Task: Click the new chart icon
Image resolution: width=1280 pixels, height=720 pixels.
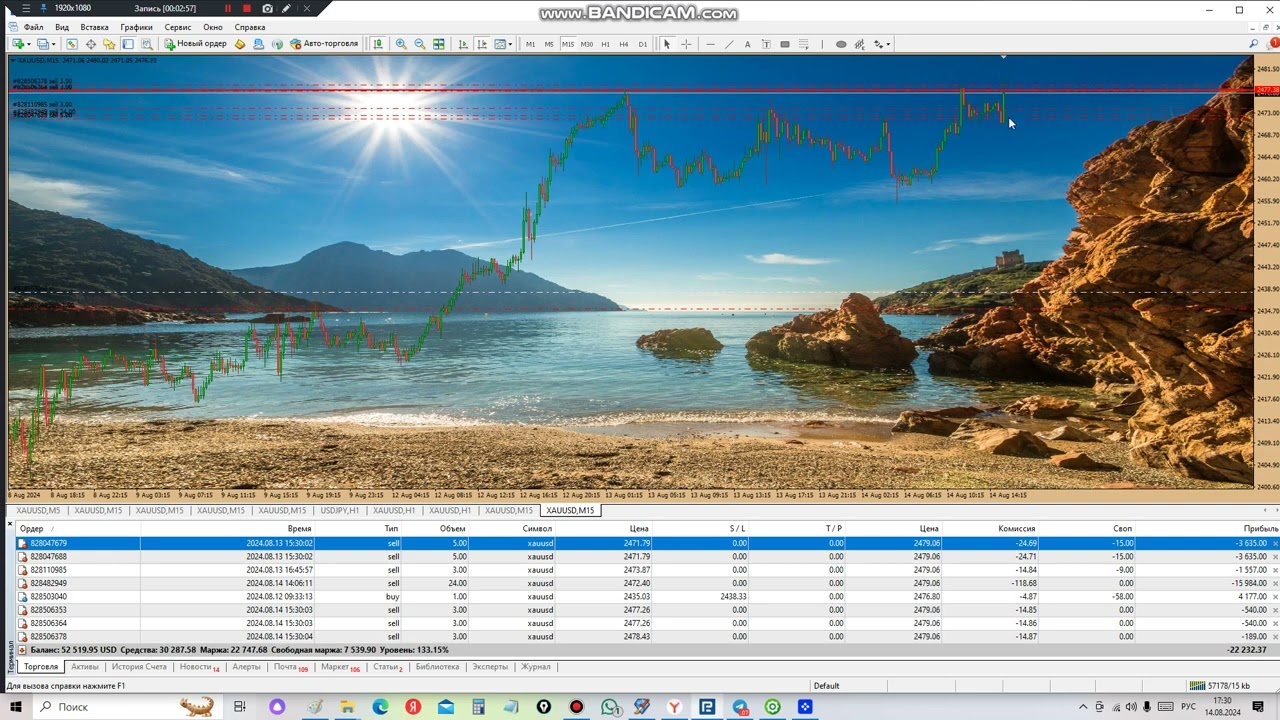Action: pyautogui.click(x=18, y=44)
